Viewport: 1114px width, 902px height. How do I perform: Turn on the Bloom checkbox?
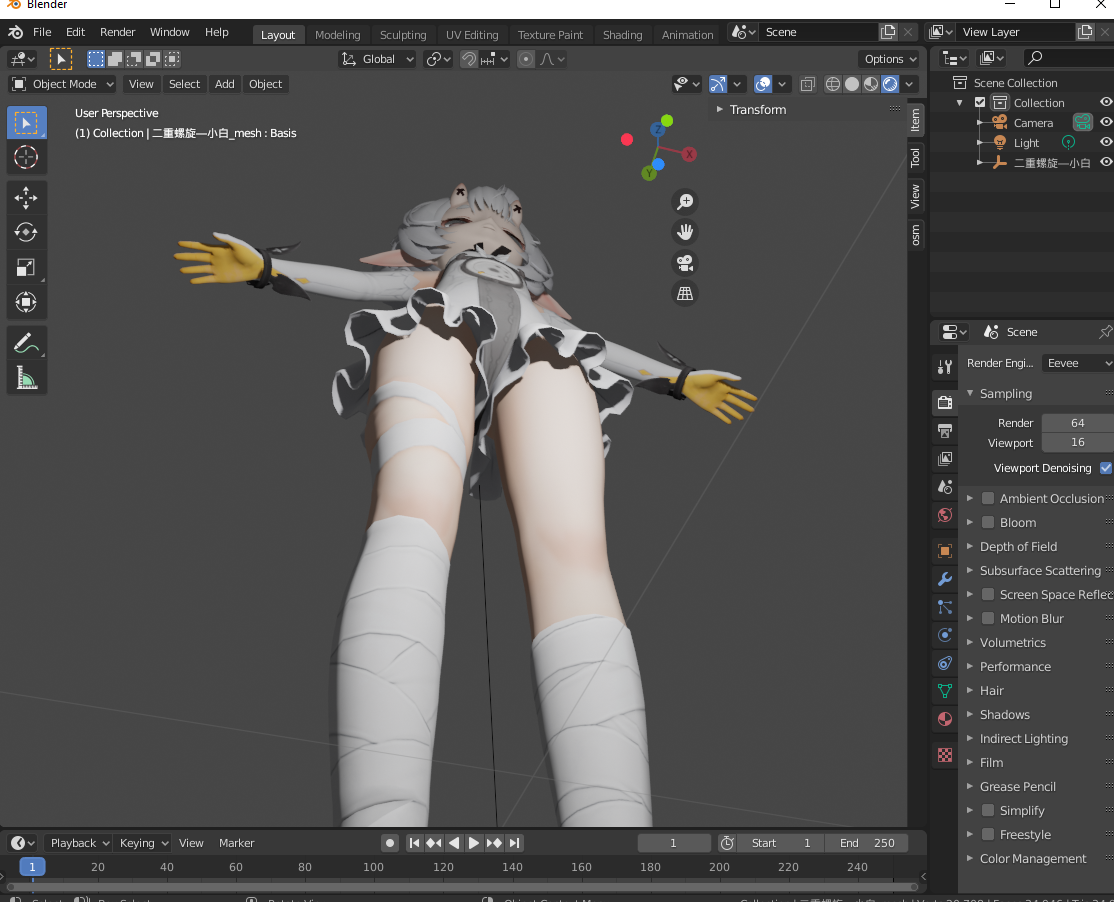[x=988, y=522]
